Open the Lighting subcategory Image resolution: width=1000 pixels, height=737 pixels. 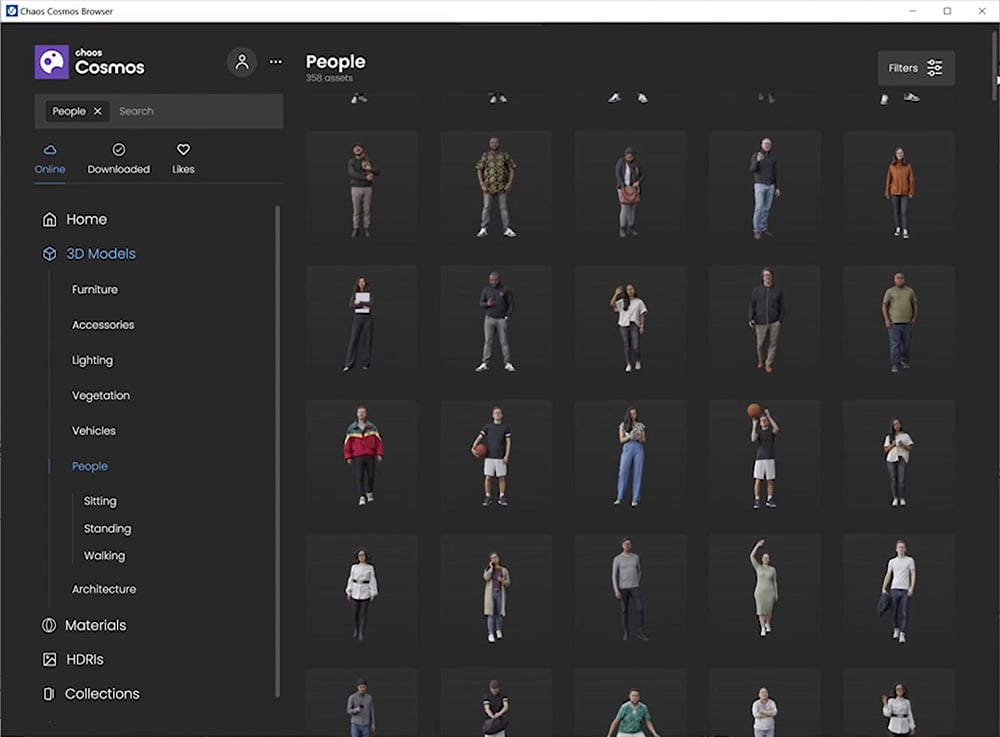coord(92,360)
